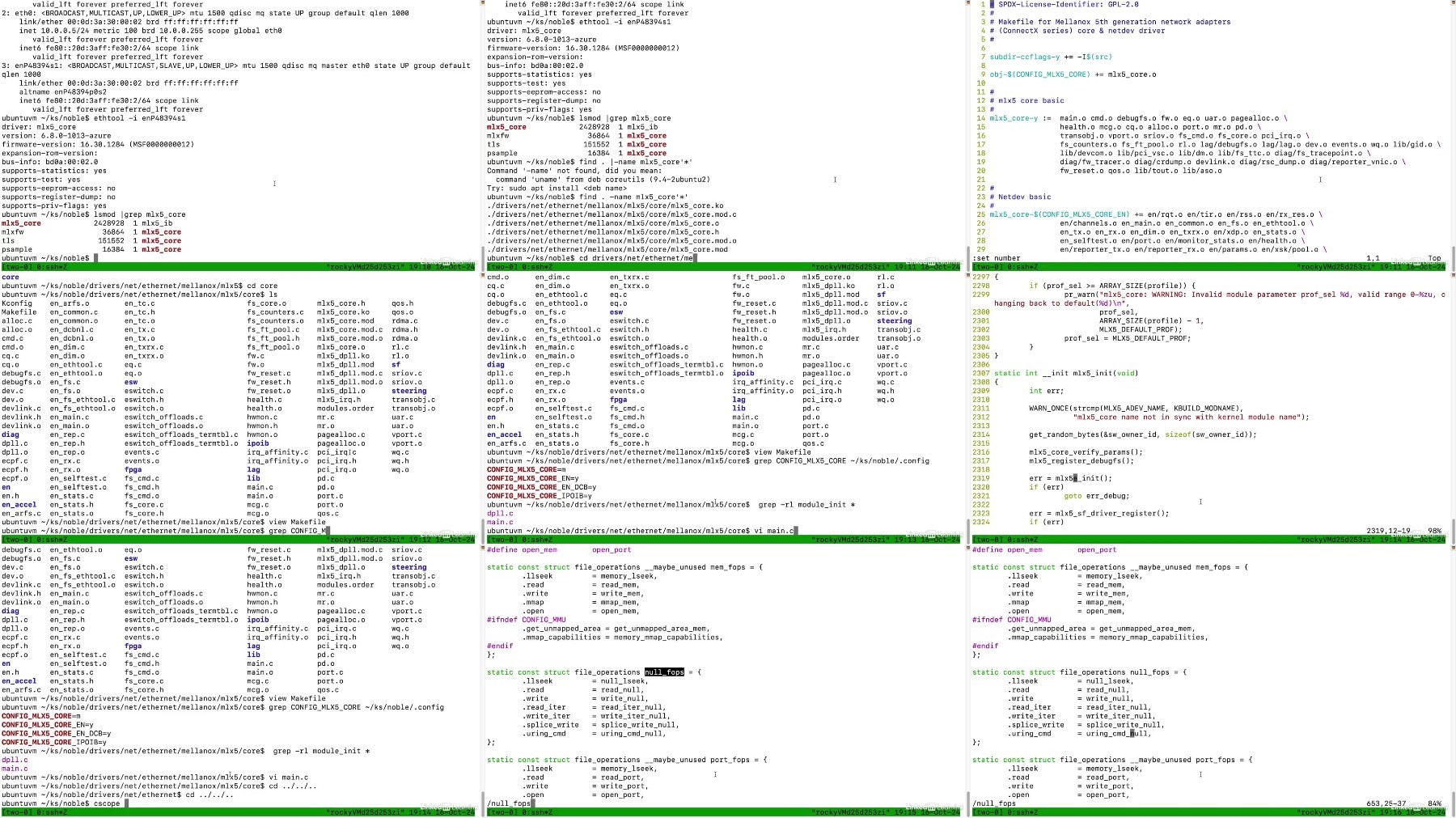This screenshot has height=818, width=1456.
Task: Select the 'get_random_bytes(&sw_owner_id' call
Action: pyautogui.click(x=1143, y=434)
